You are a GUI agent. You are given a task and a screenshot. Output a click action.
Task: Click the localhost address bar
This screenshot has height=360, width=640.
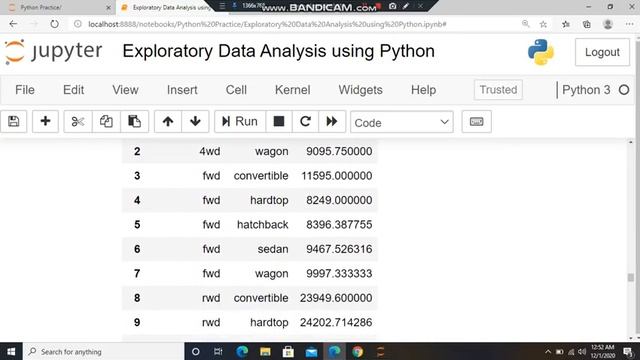click(x=267, y=24)
